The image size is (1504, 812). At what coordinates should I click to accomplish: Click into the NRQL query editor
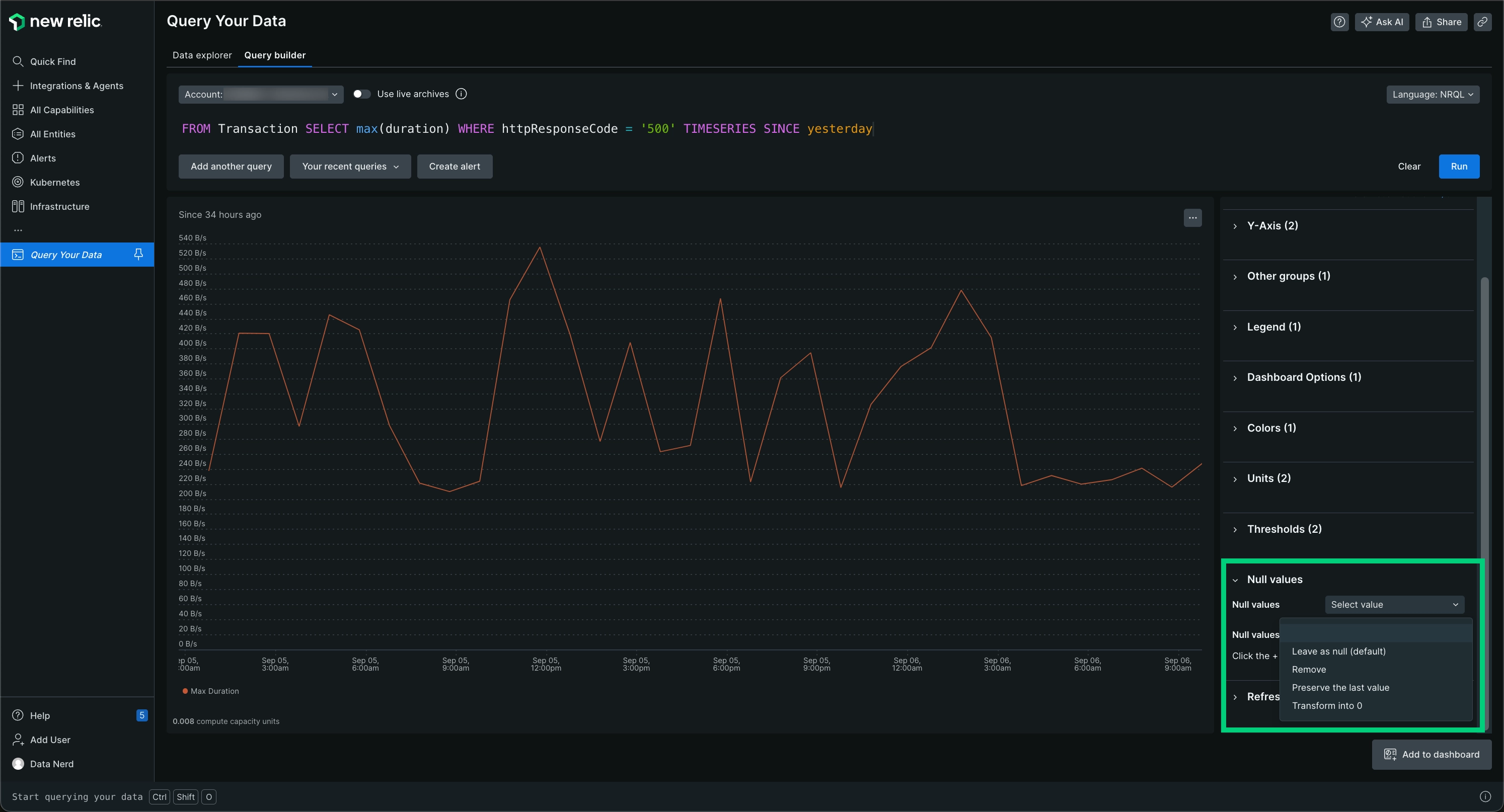coord(829,128)
